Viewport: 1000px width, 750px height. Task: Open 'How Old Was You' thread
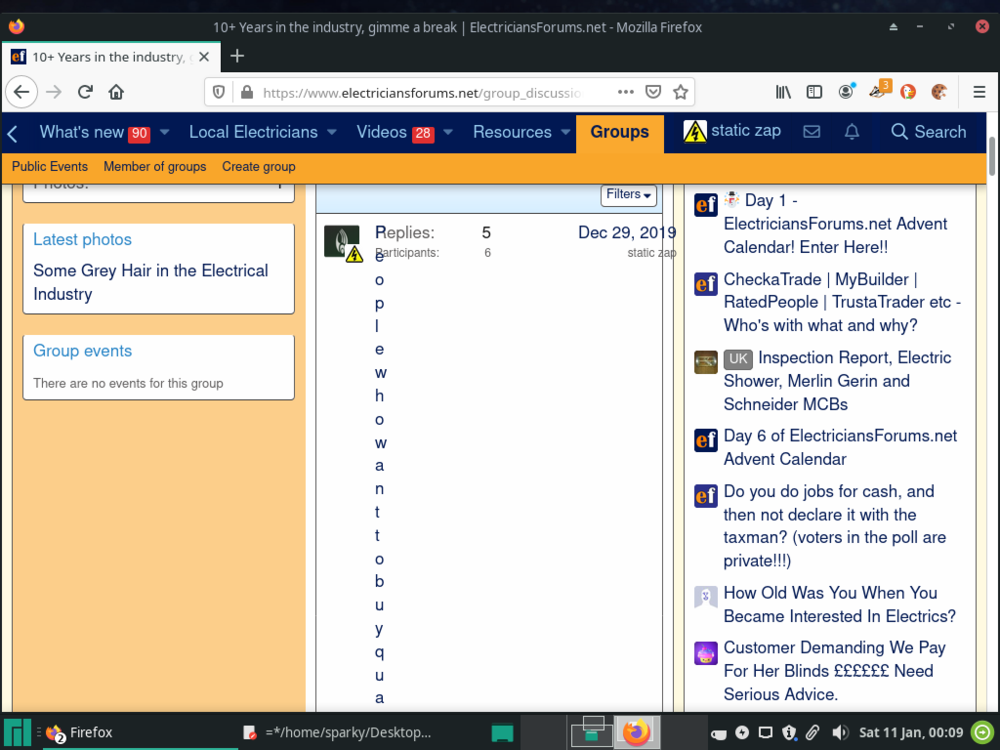click(839, 604)
